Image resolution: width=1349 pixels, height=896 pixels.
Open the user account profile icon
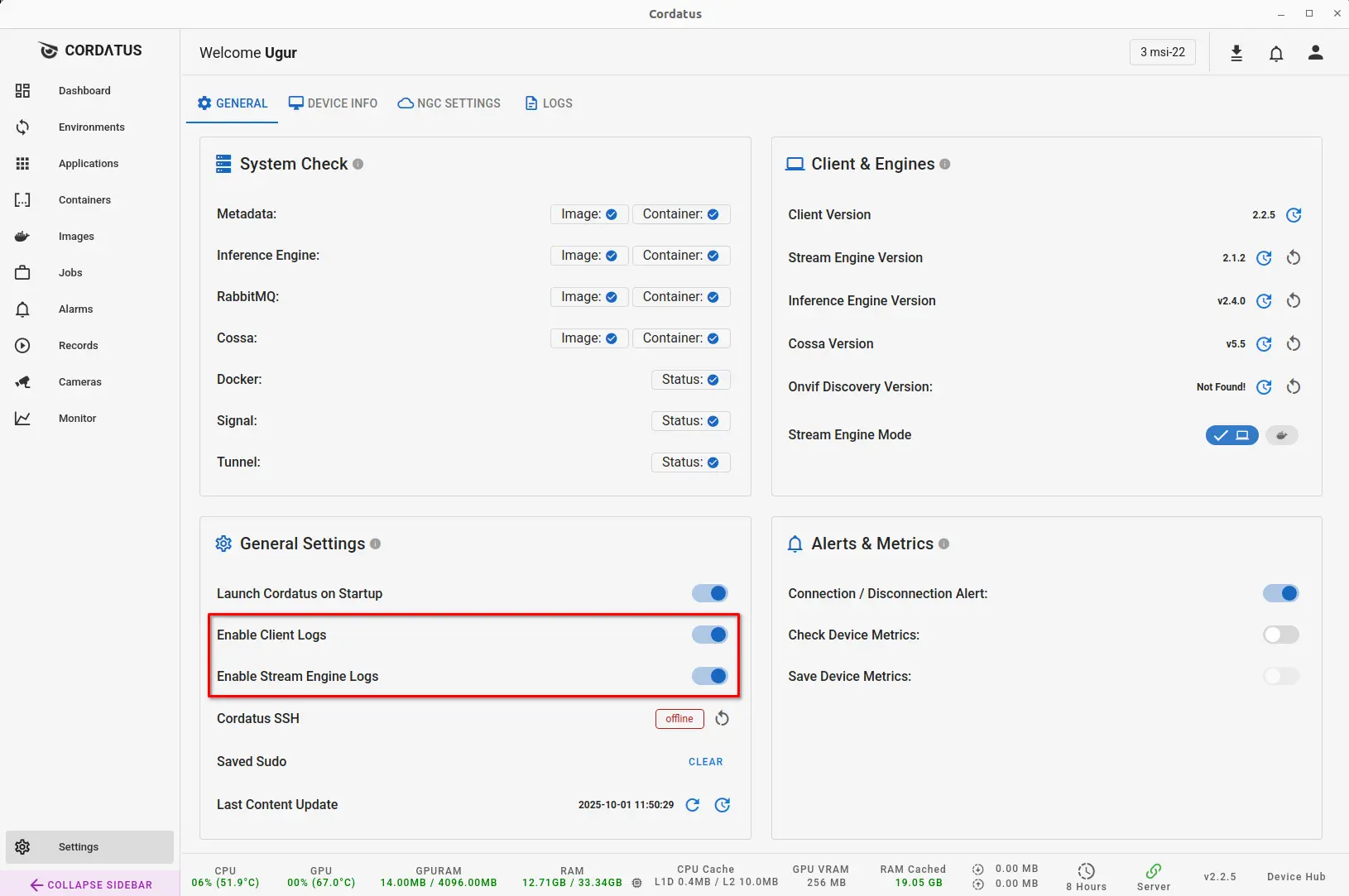tap(1315, 53)
